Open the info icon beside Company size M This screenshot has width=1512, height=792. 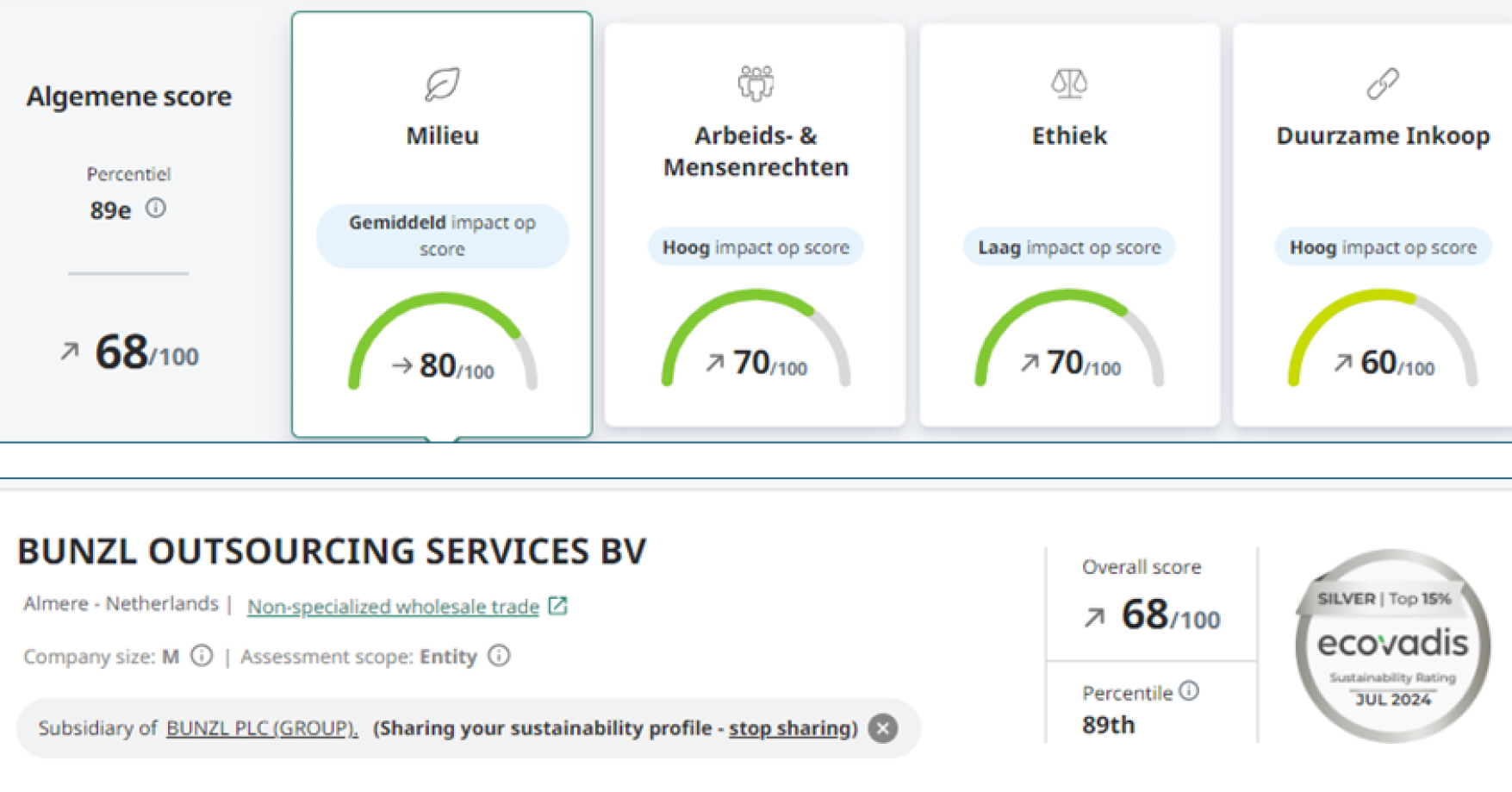click(202, 656)
